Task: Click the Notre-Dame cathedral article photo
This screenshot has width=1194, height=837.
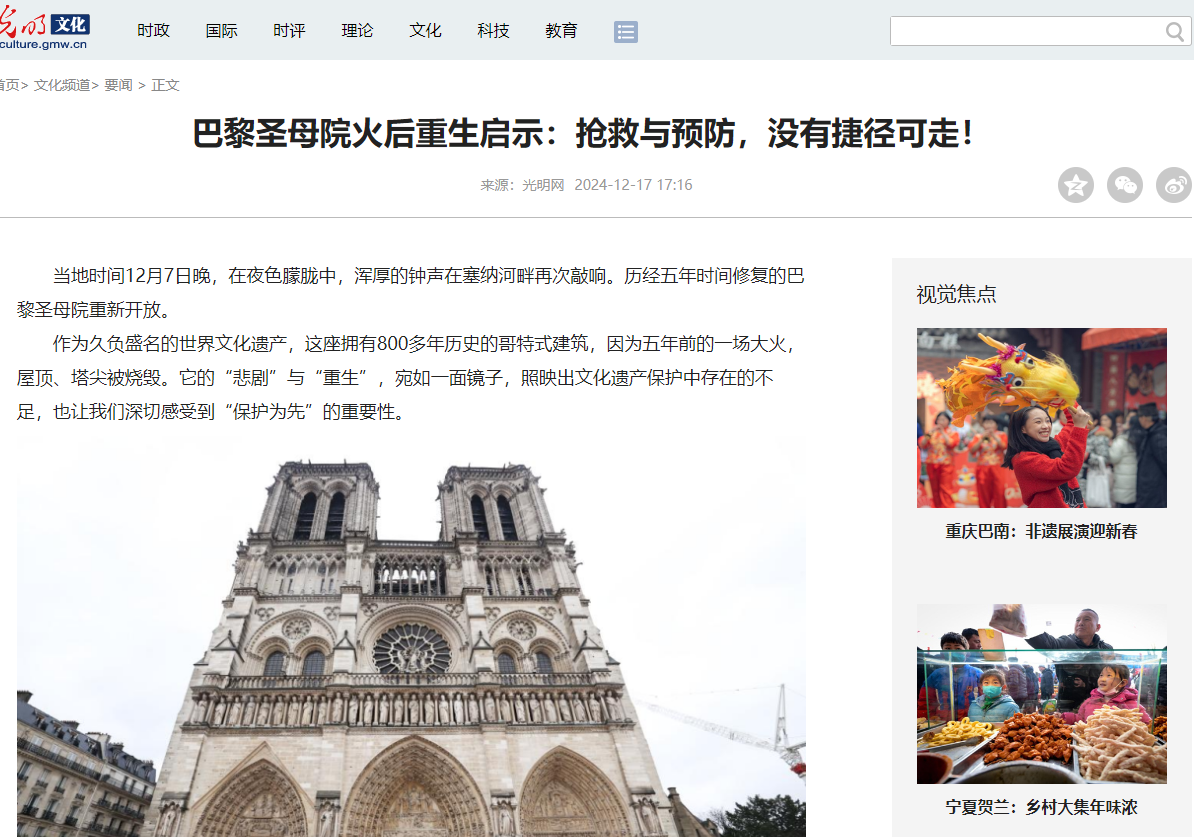Action: pyautogui.click(x=411, y=640)
